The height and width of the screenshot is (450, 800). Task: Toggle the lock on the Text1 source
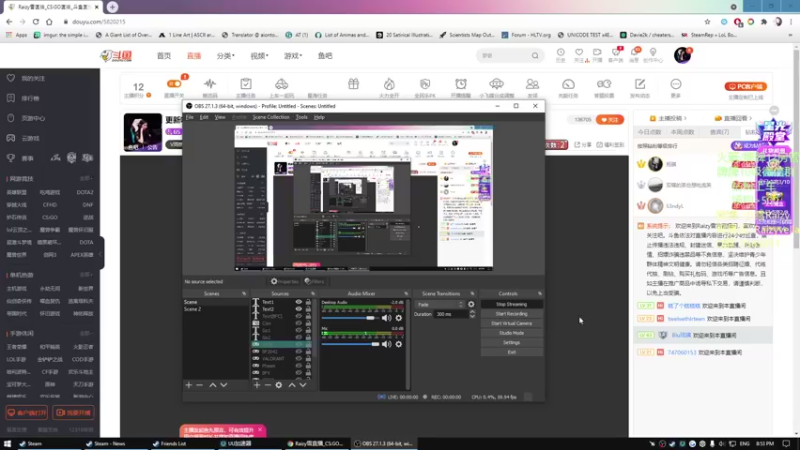[x=308, y=302]
